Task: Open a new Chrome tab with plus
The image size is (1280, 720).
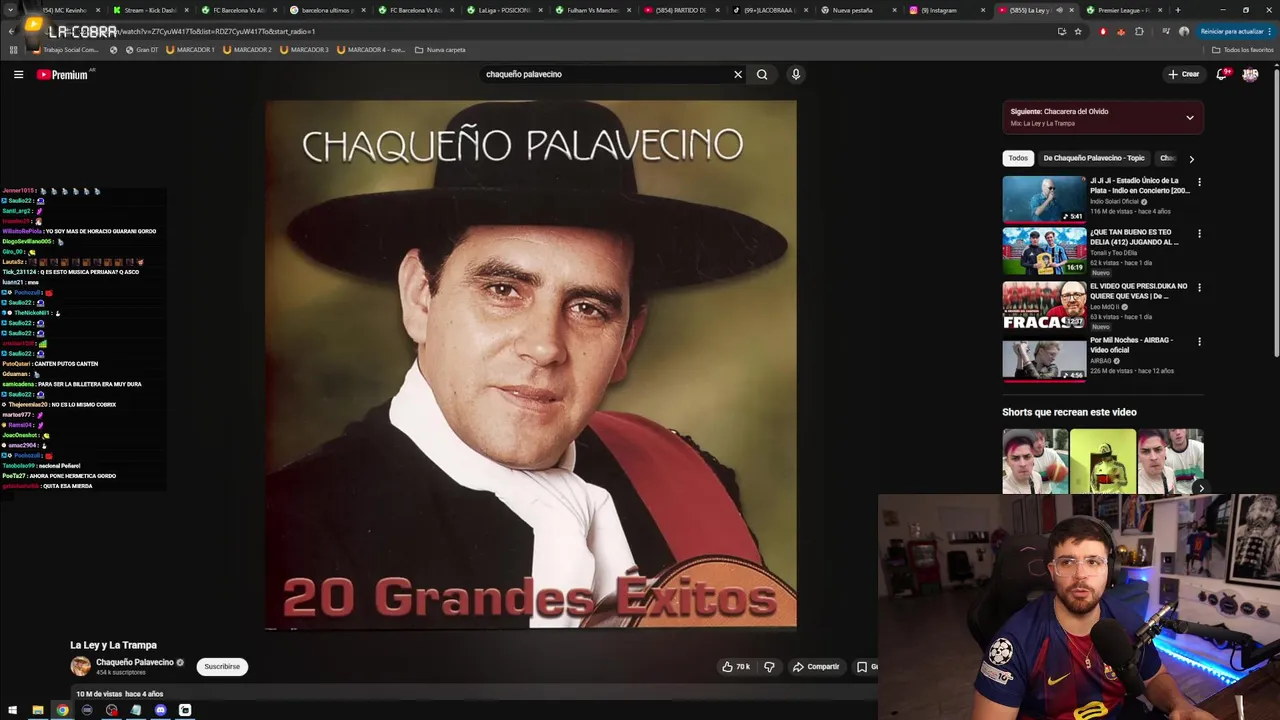Action: click(1177, 10)
